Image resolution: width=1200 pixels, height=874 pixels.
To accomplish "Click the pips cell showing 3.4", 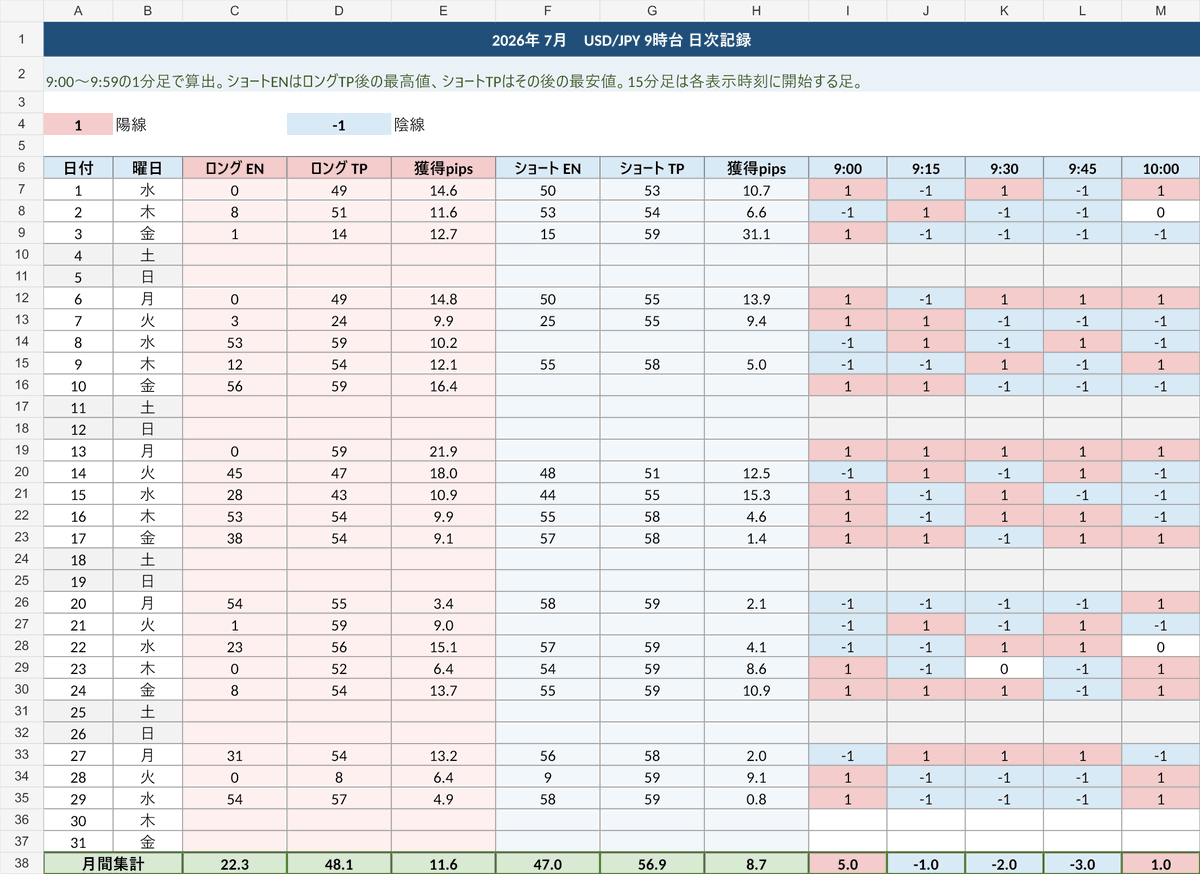I will pyautogui.click(x=442, y=602).
